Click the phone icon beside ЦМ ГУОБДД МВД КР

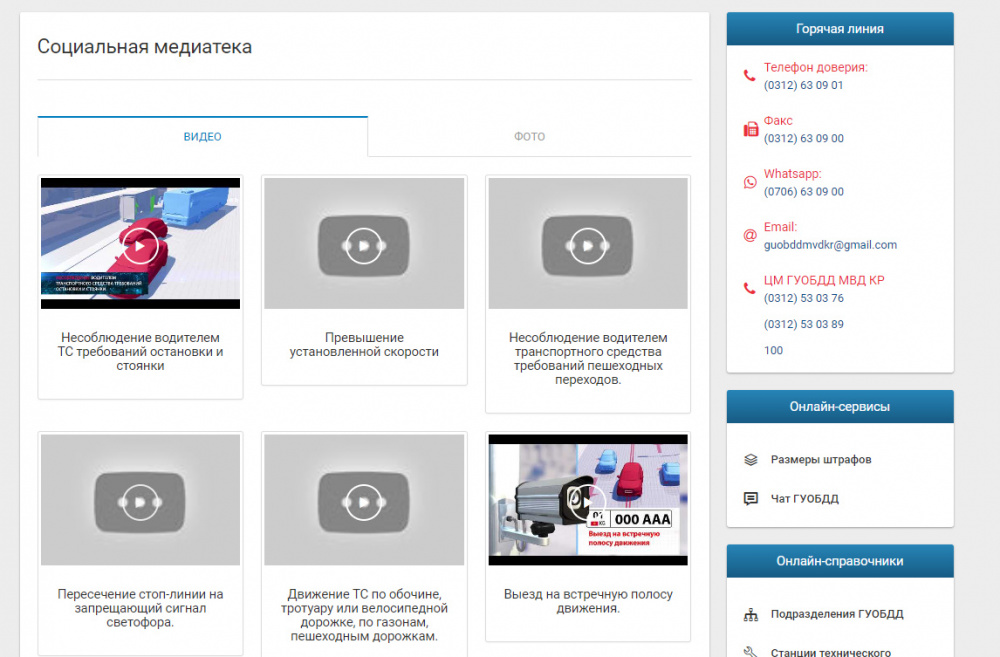coord(750,288)
